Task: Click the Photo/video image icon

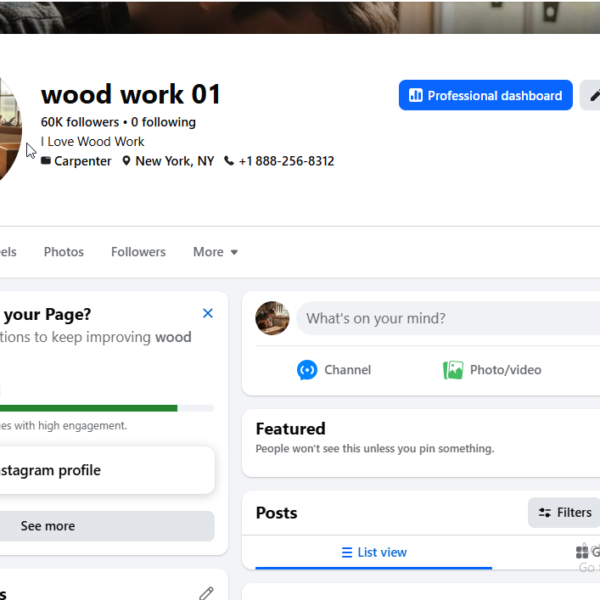Action: click(x=453, y=370)
